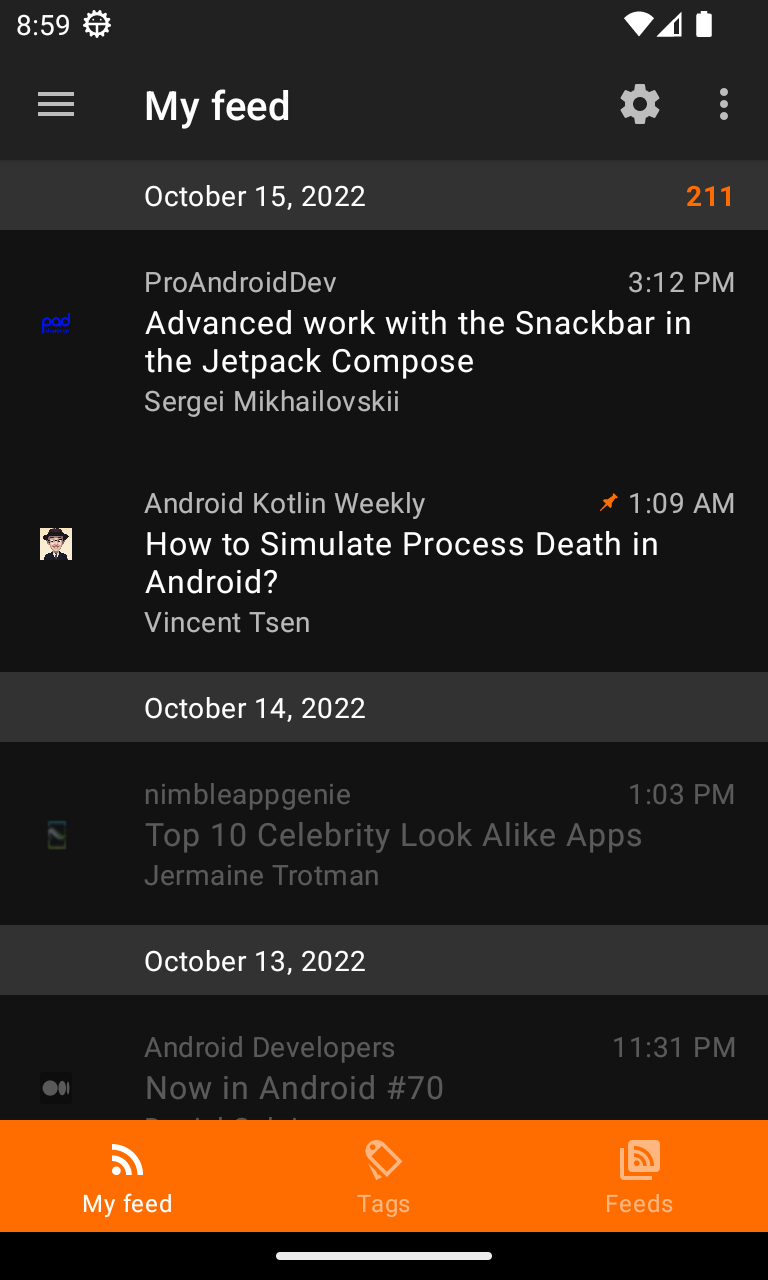Viewport: 768px width, 1280px height.
Task: Switch to the Feeds tab
Action: 639,1176
